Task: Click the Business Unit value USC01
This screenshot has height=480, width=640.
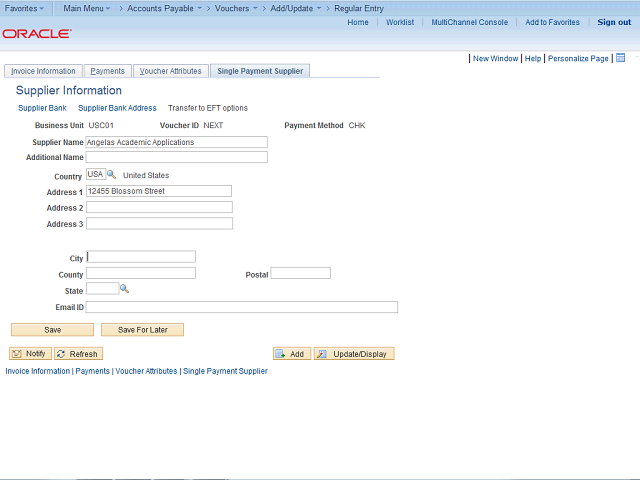Action: (101, 125)
